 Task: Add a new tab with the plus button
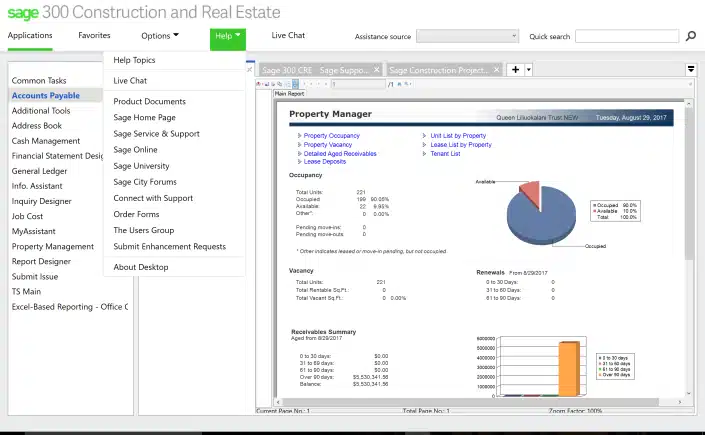pos(515,70)
